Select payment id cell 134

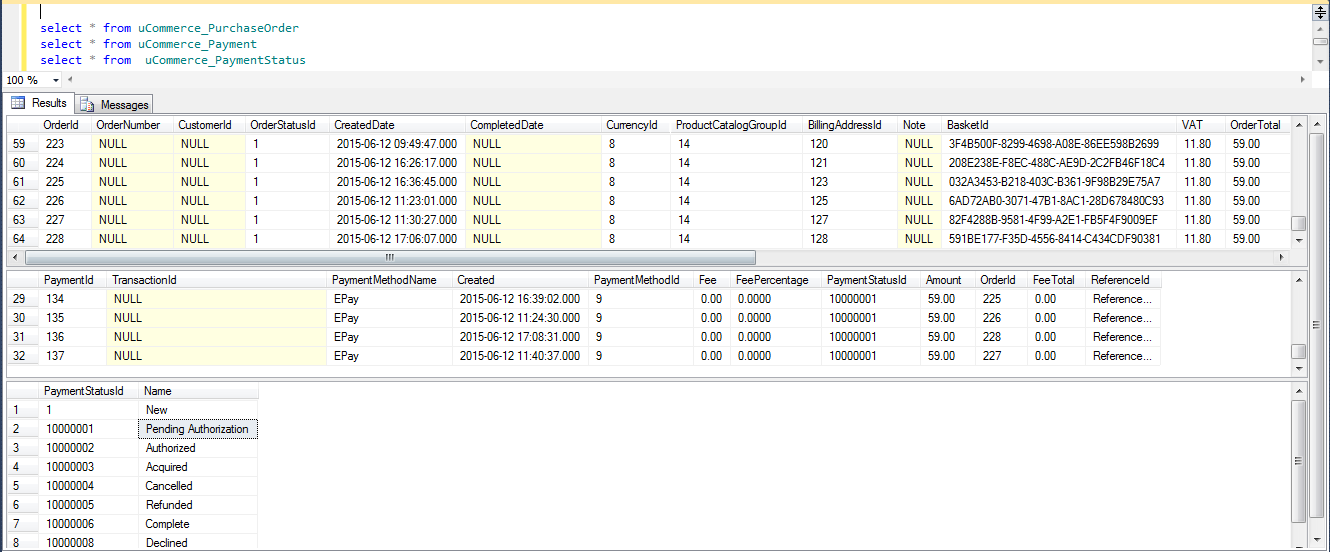pos(72,299)
